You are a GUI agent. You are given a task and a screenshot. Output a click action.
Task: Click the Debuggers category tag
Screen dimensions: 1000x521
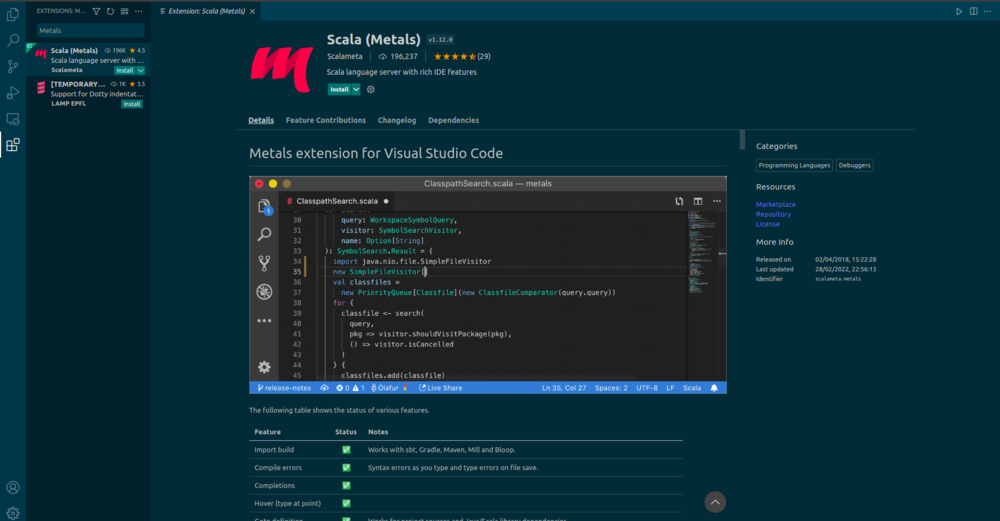[x=855, y=165]
